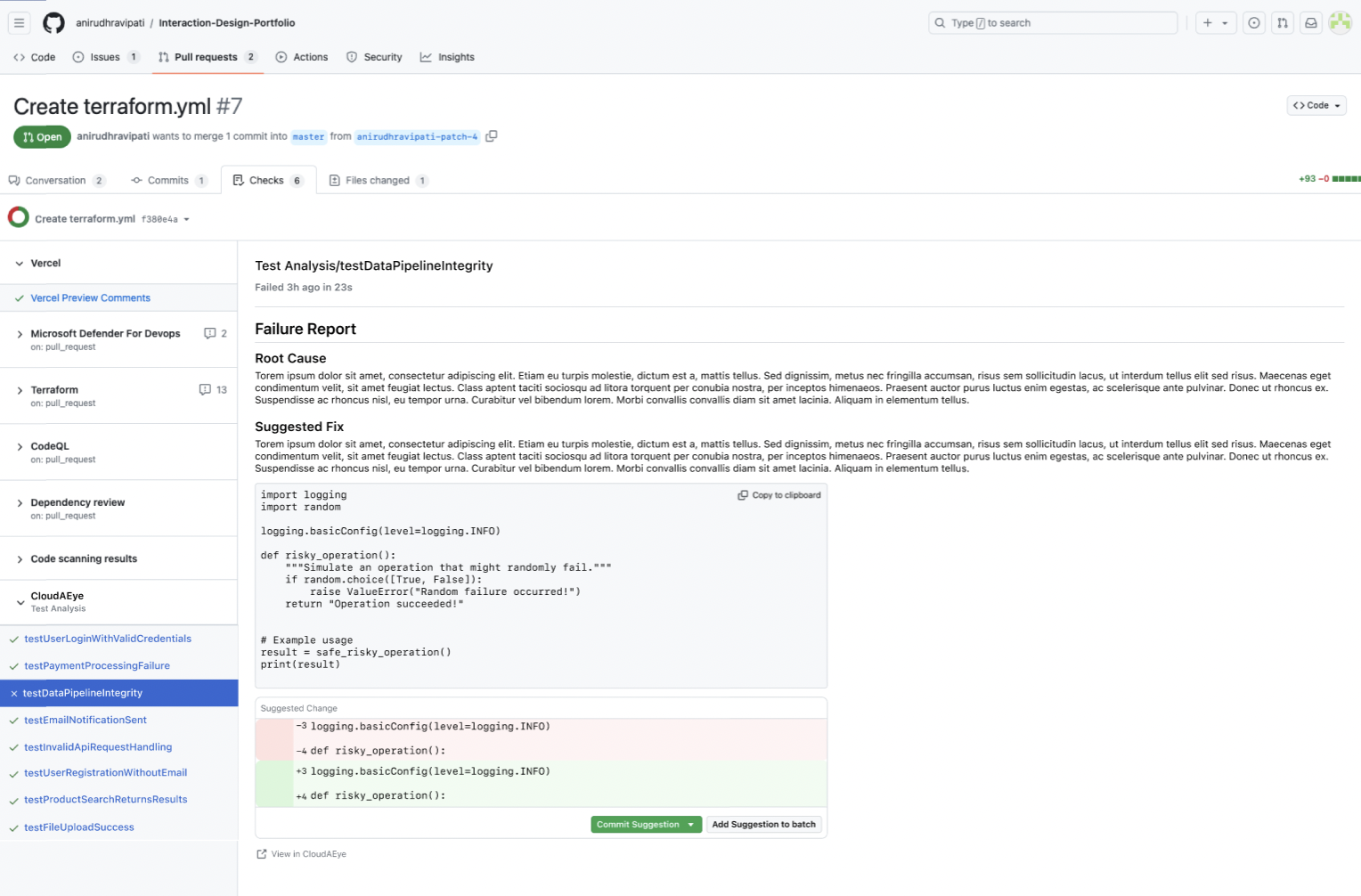
Task: Open the Pull requests tab
Action: point(207,57)
